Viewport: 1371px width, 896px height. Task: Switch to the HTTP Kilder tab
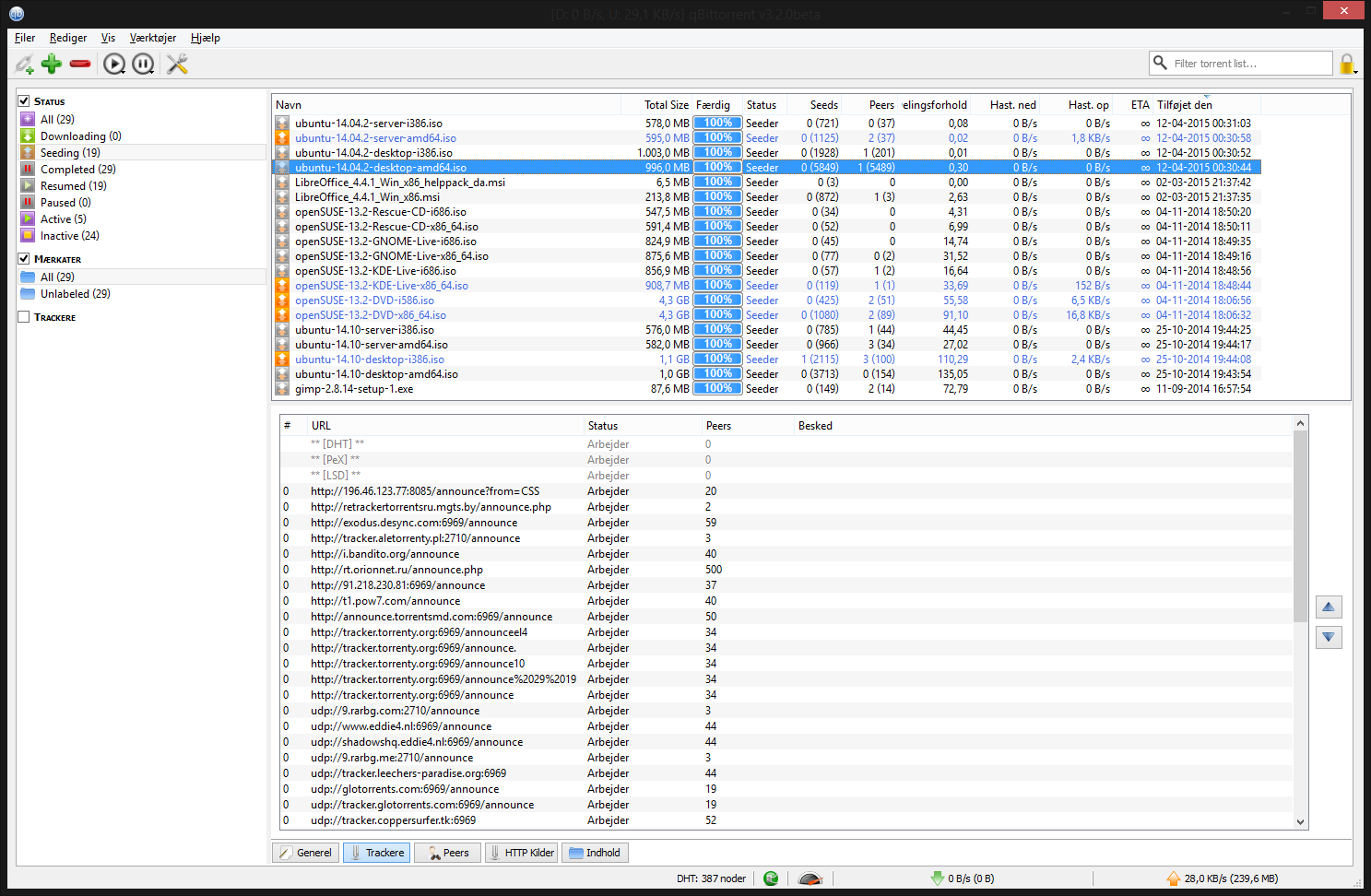[522, 853]
